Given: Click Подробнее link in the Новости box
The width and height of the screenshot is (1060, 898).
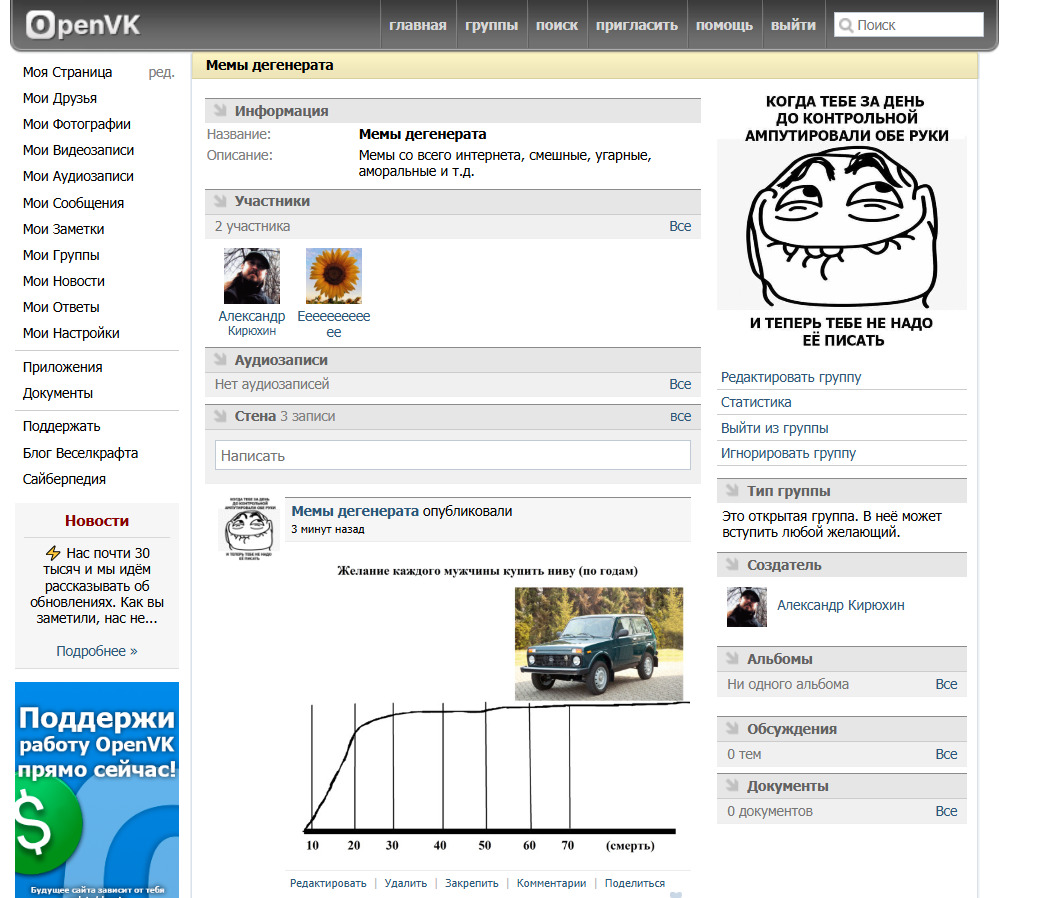Looking at the screenshot, I should point(96,651).
